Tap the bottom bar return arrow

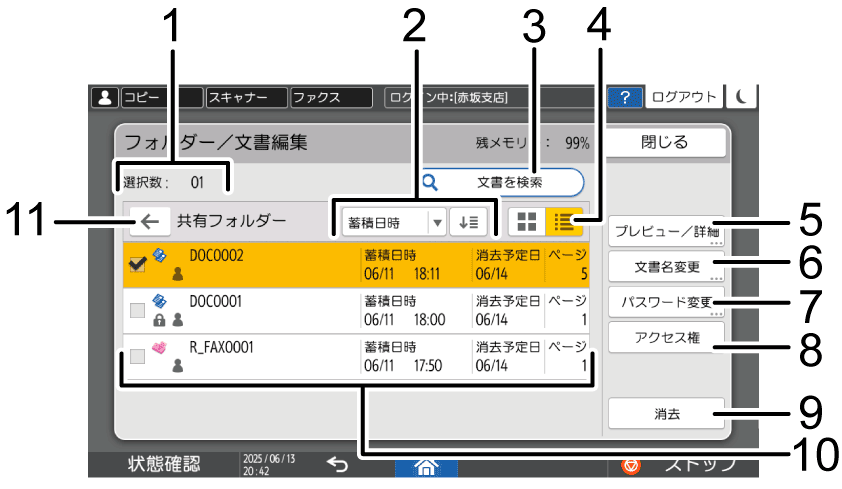coord(338,464)
